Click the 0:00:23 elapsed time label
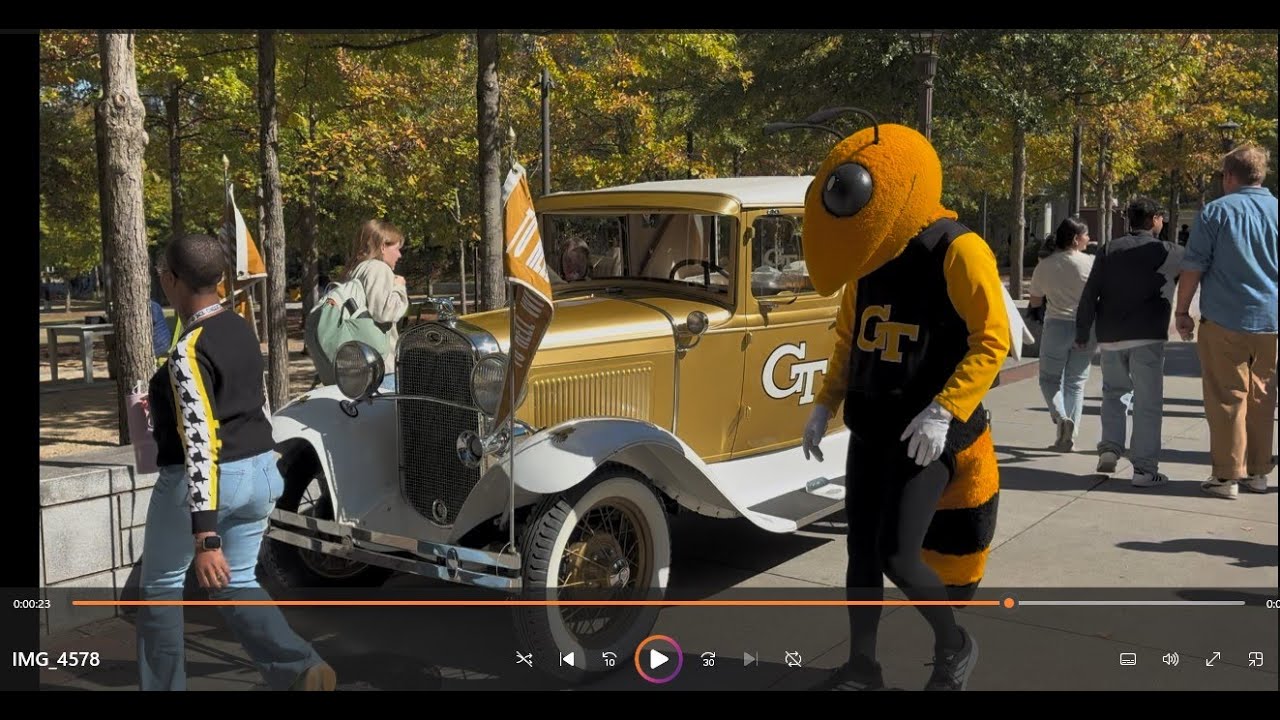Image resolution: width=1280 pixels, height=720 pixels. (x=32, y=604)
